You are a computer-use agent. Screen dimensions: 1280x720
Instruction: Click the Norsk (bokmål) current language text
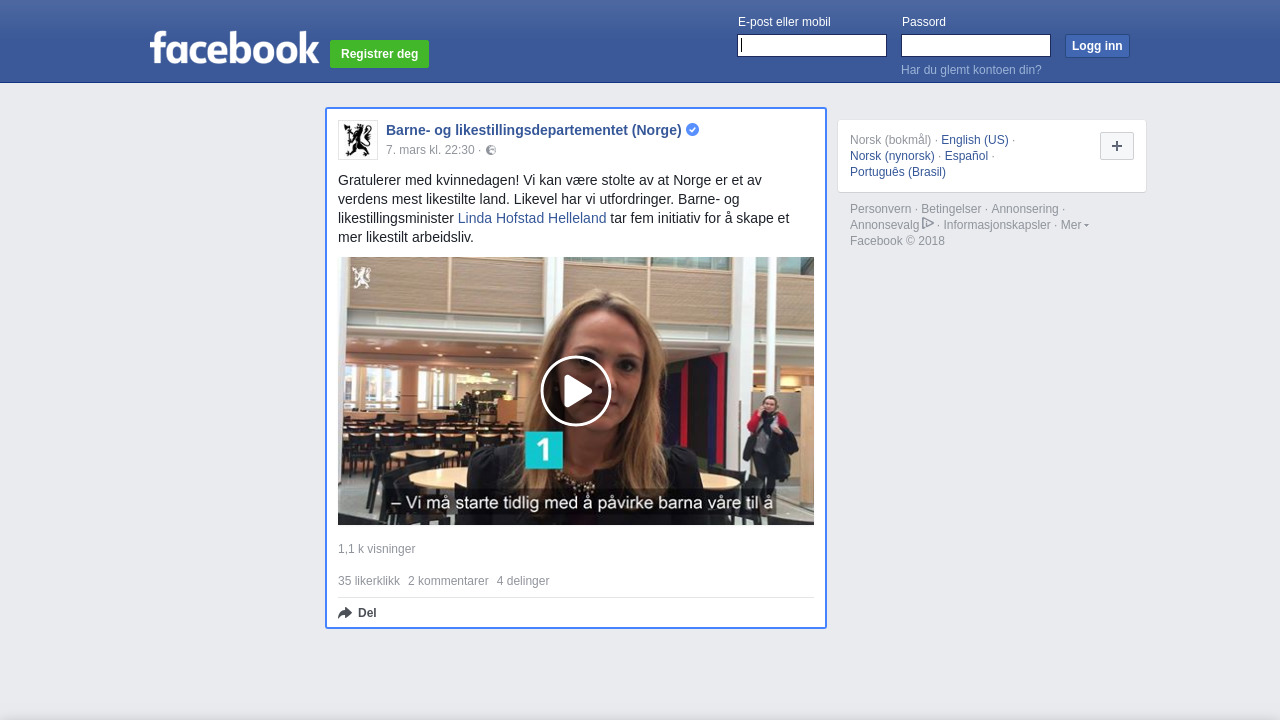click(890, 140)
